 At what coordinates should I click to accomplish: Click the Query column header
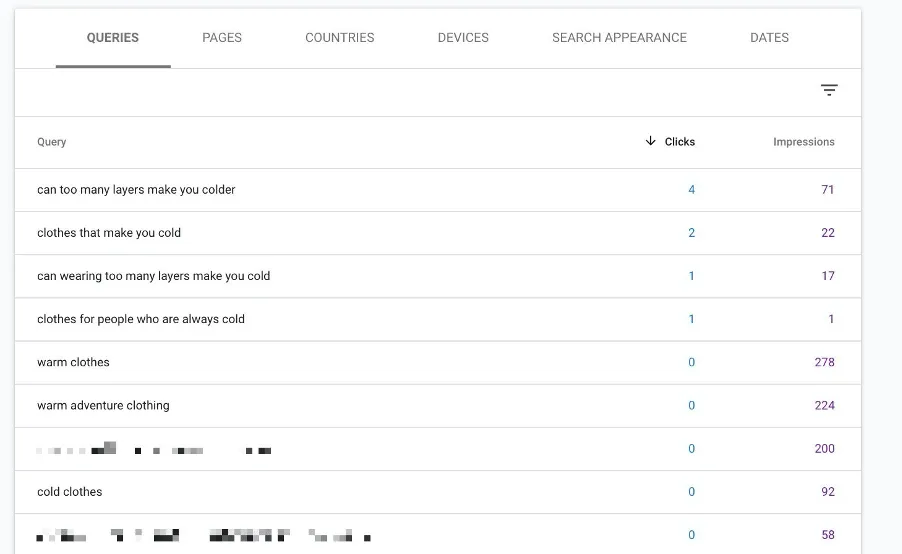coord(52,142)
